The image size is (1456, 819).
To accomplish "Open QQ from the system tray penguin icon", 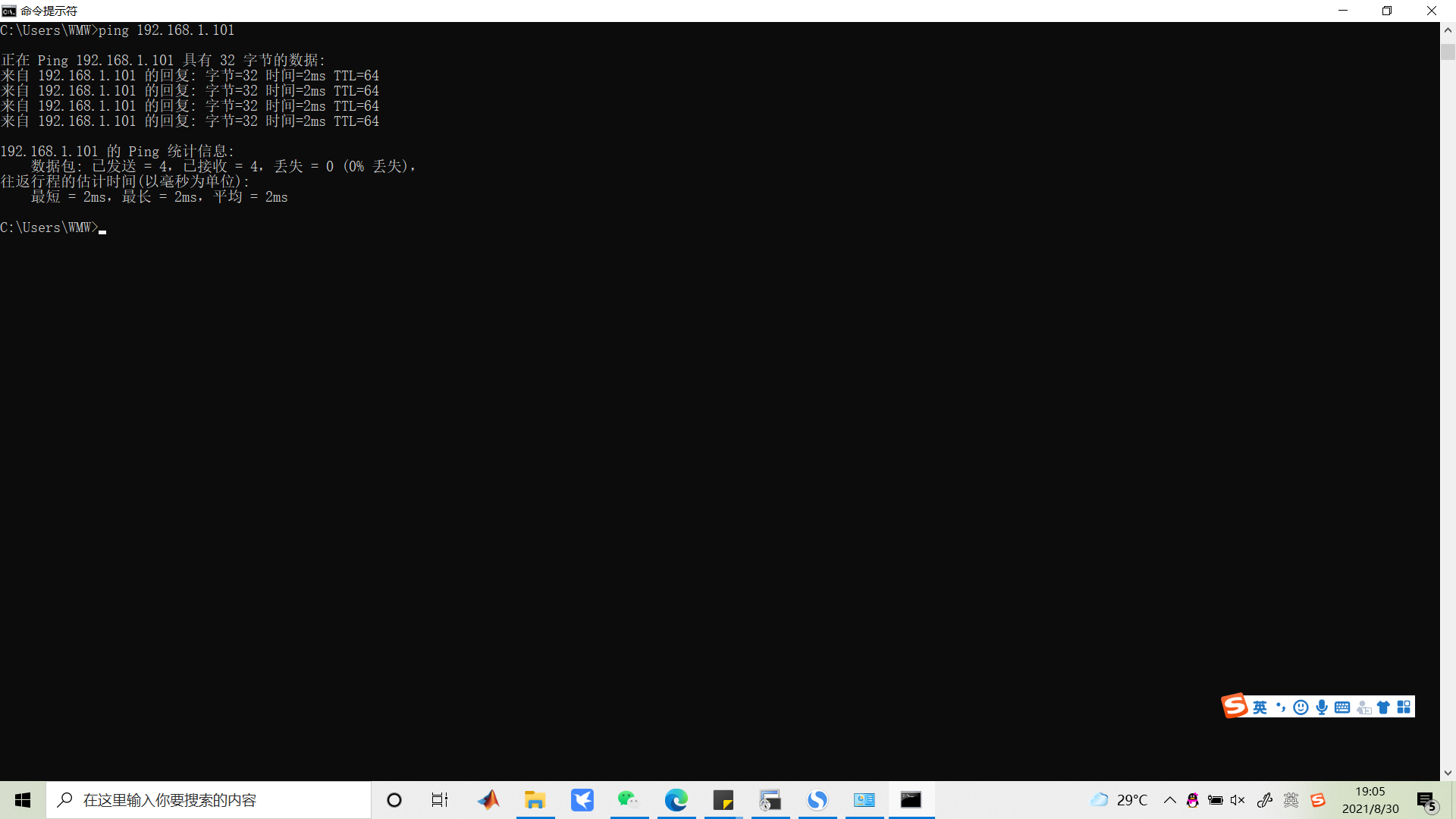I will pyautogui.click(x=1192, y=800).
